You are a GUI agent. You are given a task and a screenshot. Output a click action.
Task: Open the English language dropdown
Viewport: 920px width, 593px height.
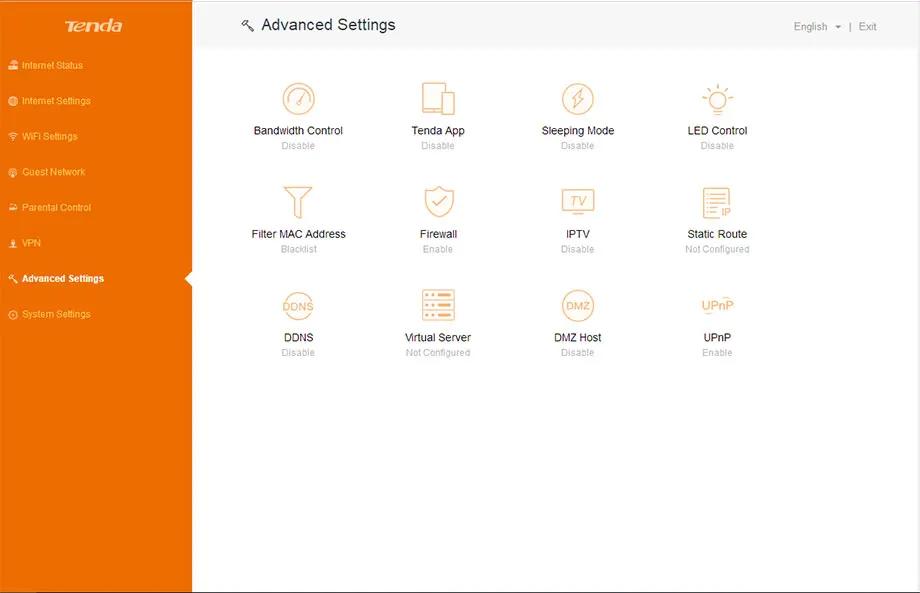click(817, 26)
